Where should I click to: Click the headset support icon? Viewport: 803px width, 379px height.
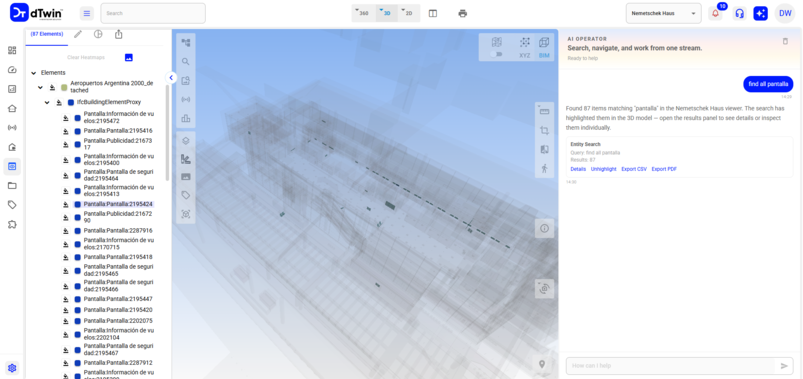pyautogui.click(x=739, y=14)
